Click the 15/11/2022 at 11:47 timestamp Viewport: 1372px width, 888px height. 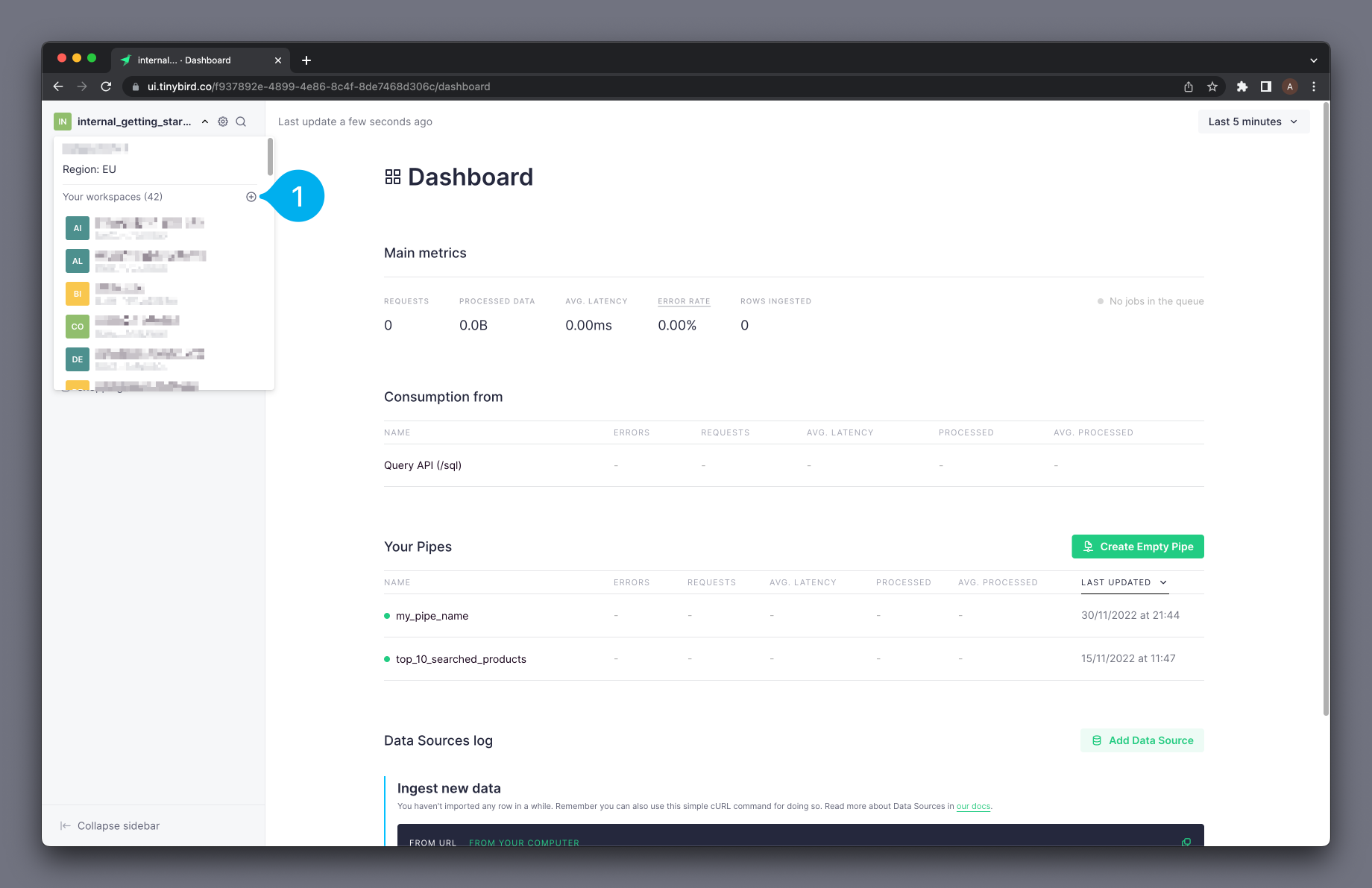(x=1128, y=658)
